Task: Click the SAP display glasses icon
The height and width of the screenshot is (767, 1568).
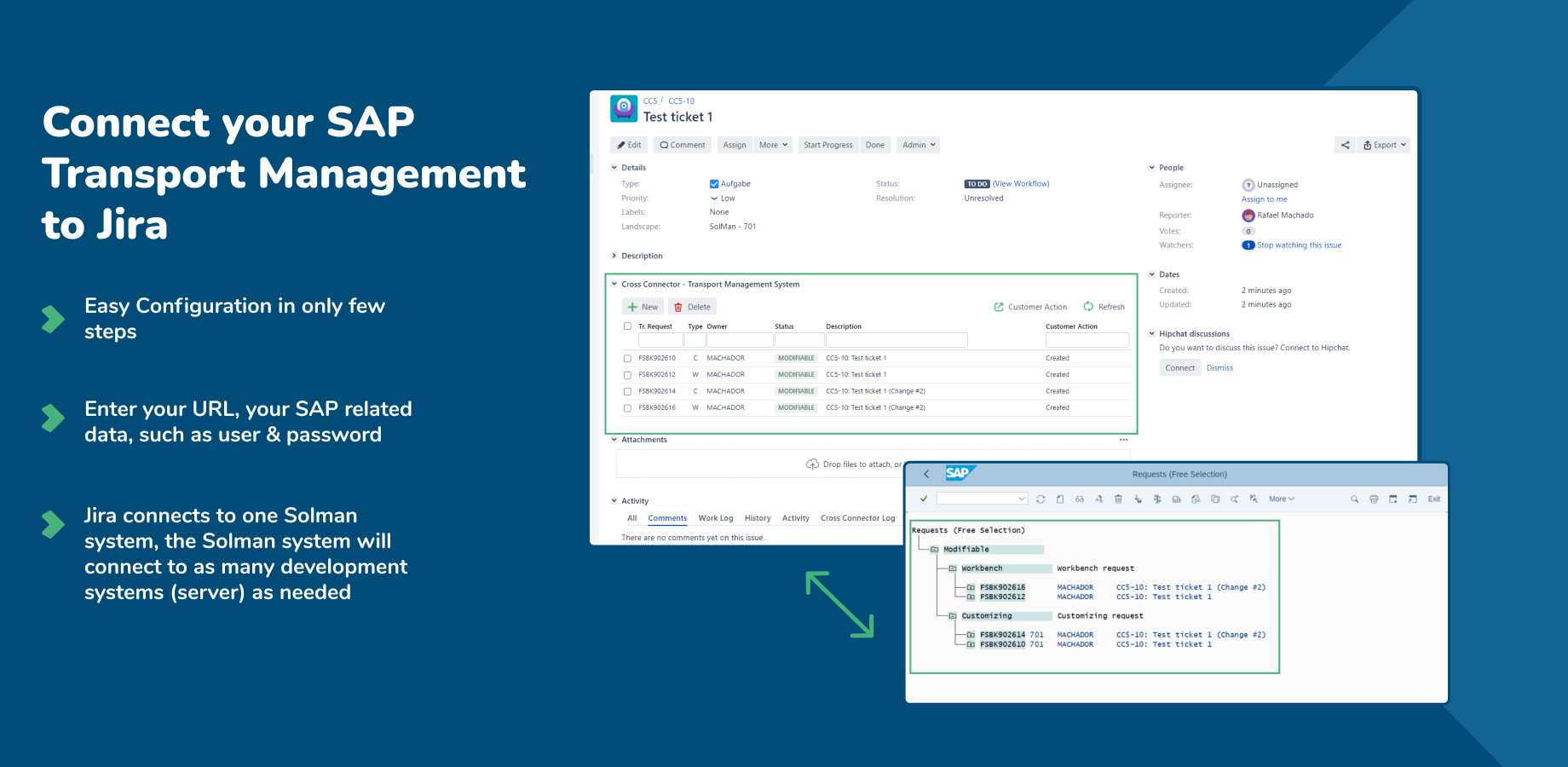Action: point(1079,499)
